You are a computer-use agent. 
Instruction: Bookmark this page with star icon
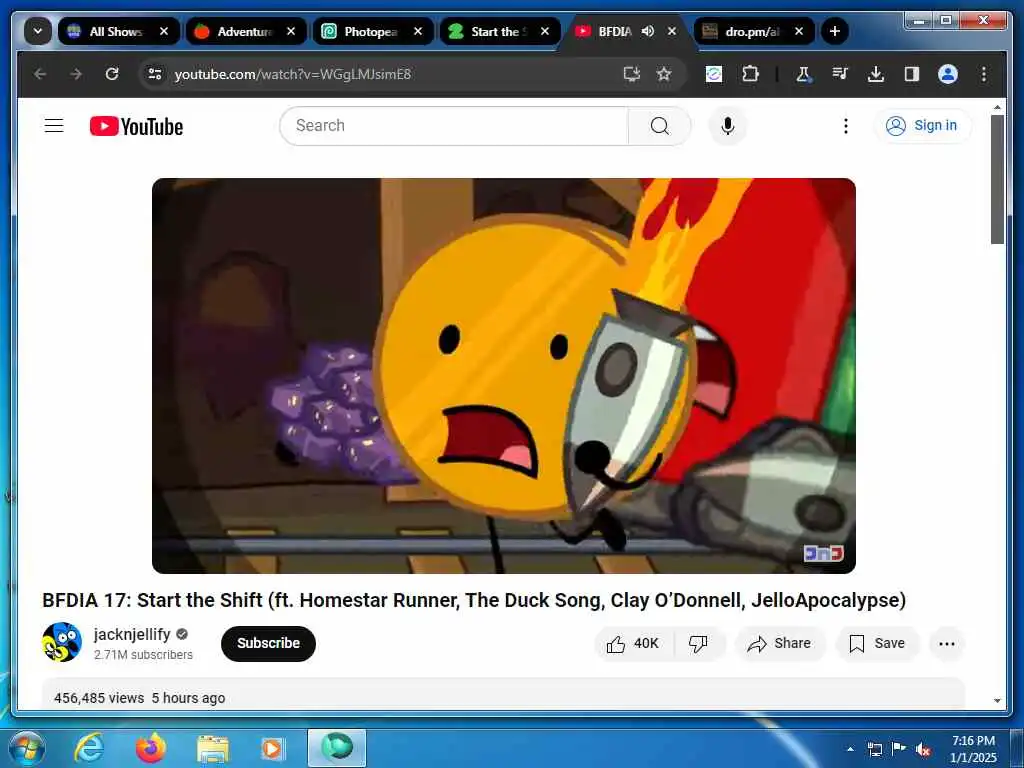(x=664, y=74)
